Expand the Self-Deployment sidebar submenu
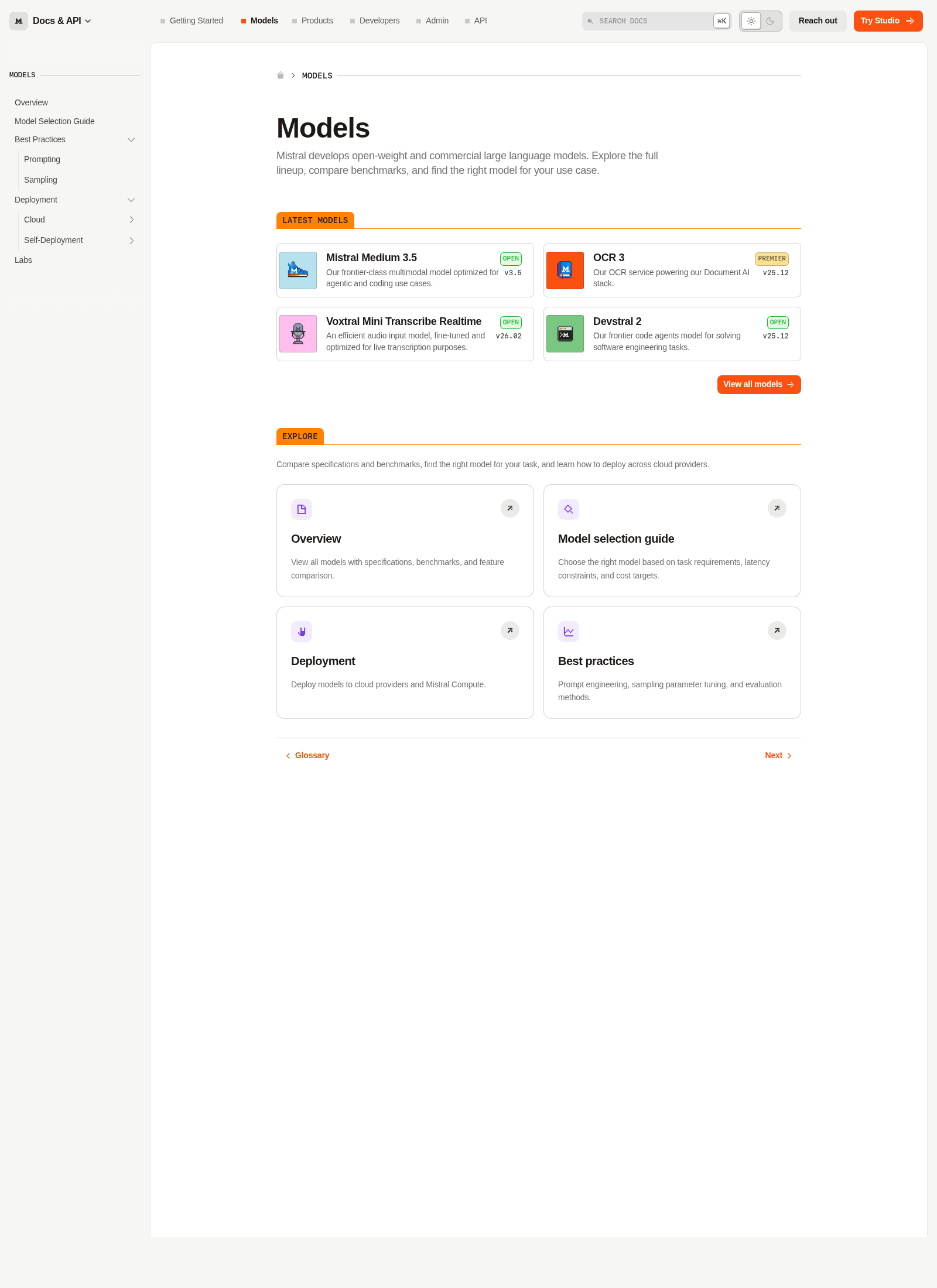The width and height of the screenshot is (937, 1288). (x=131, y=241)
